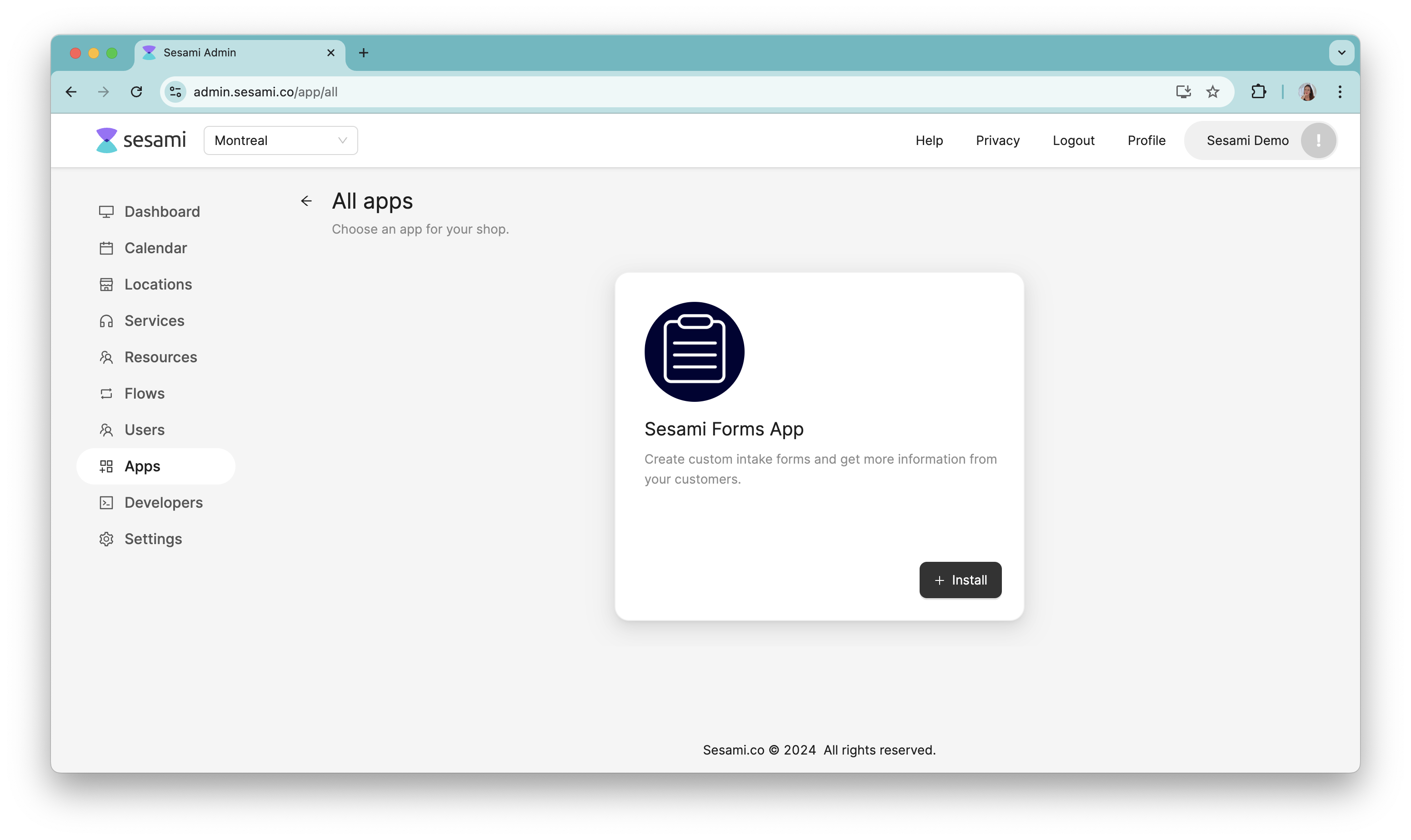Click the back arrow beside All apps
Screen dimensions: 1411x840
click(306, 201)
